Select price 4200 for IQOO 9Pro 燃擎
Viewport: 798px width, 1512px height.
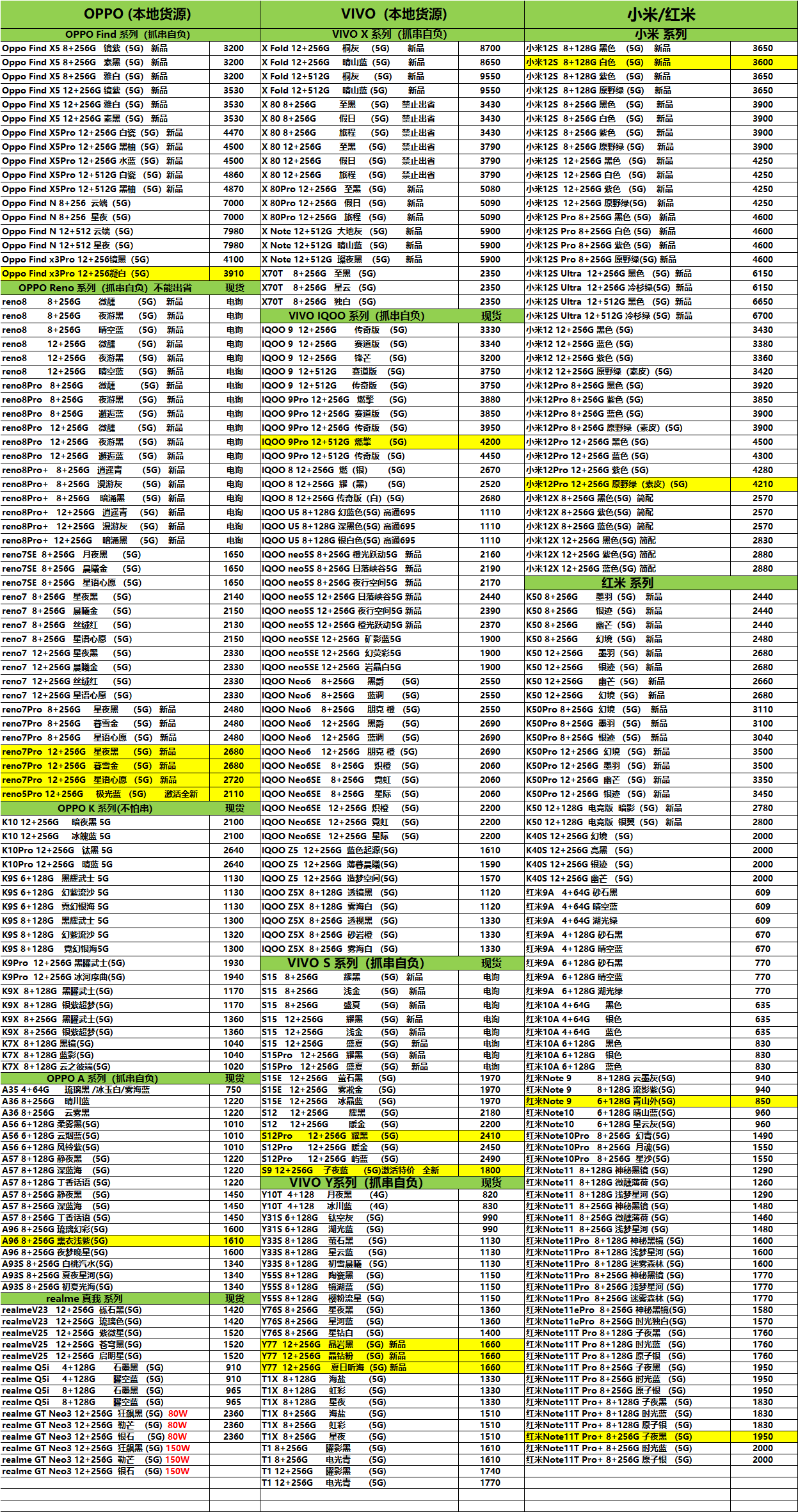(x=490, y=442)
